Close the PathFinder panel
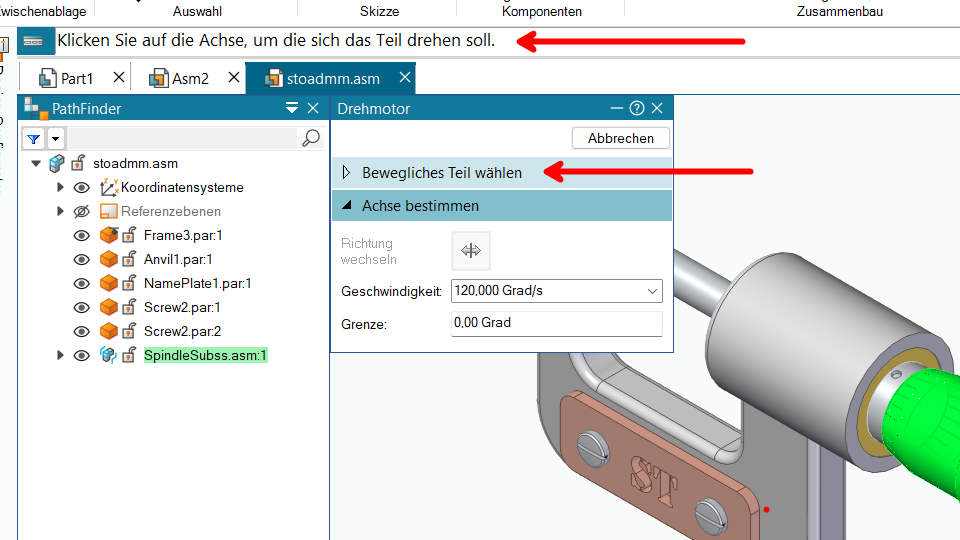This screenshot has height=540, width=960. [313, 108]
